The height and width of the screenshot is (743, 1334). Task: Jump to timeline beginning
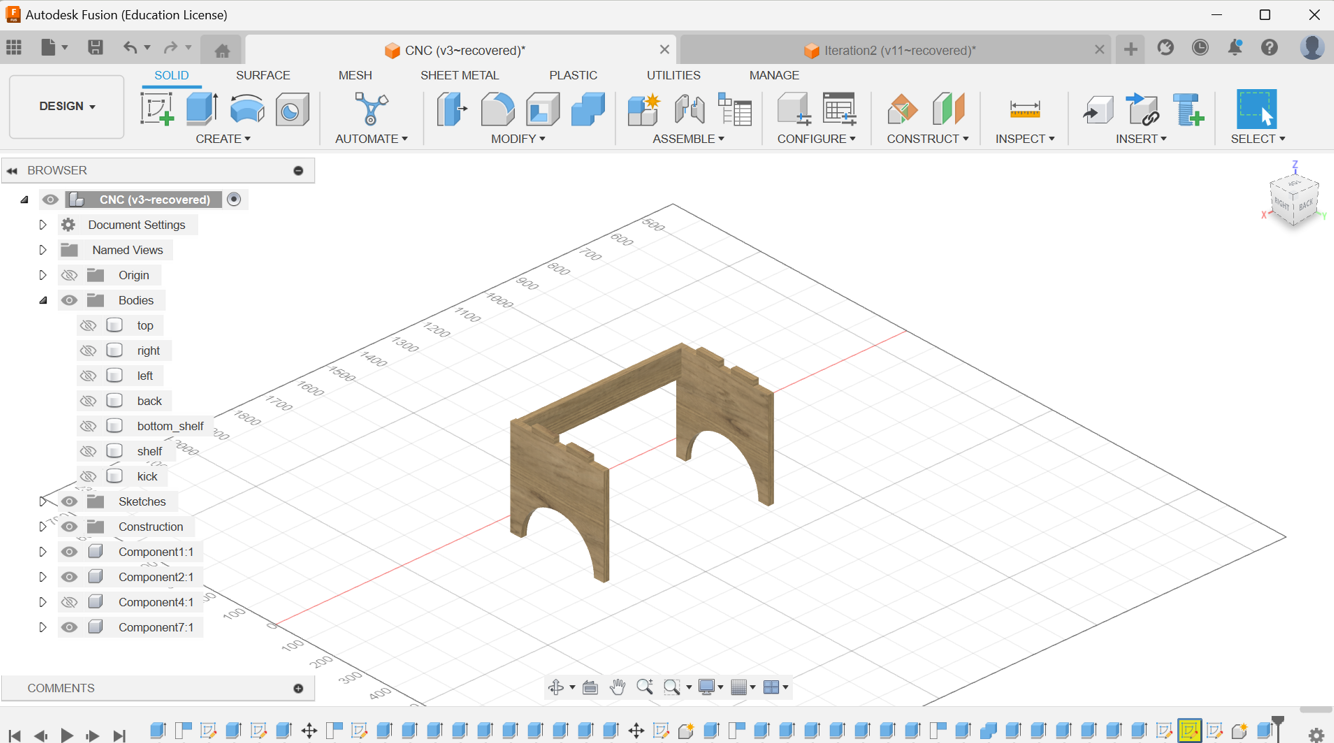click(15, 735)
